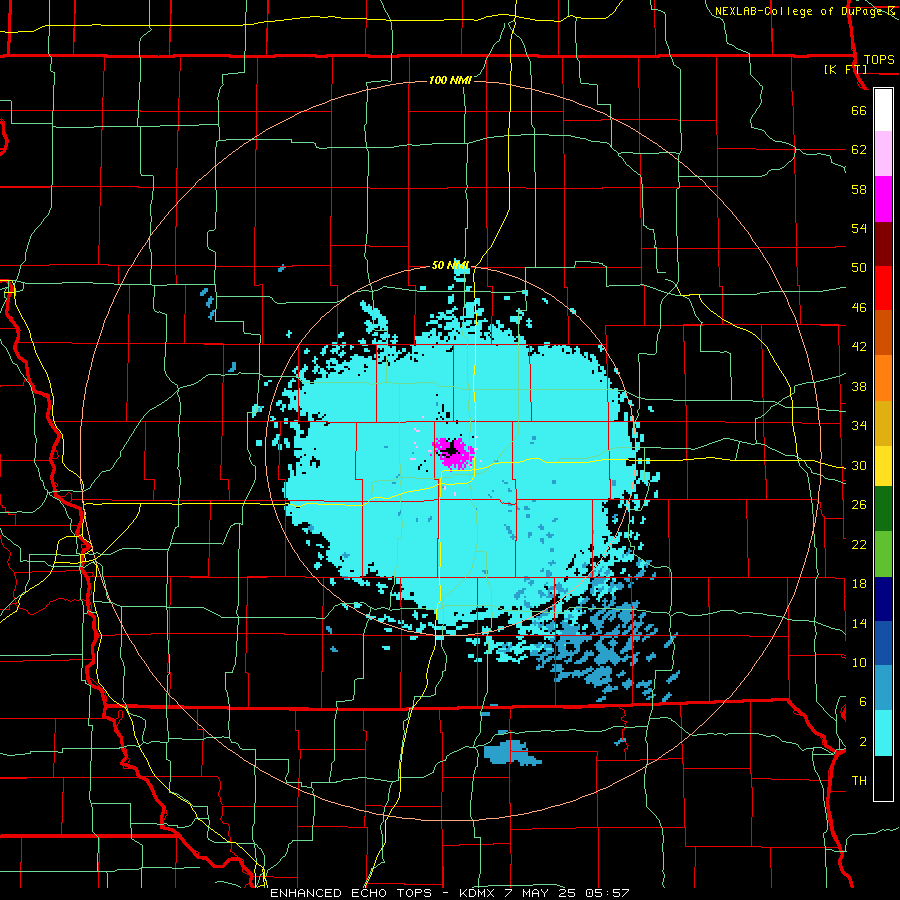Click the TH label in the legend
This screenshot has height=900, width=900.
(859, 781)
